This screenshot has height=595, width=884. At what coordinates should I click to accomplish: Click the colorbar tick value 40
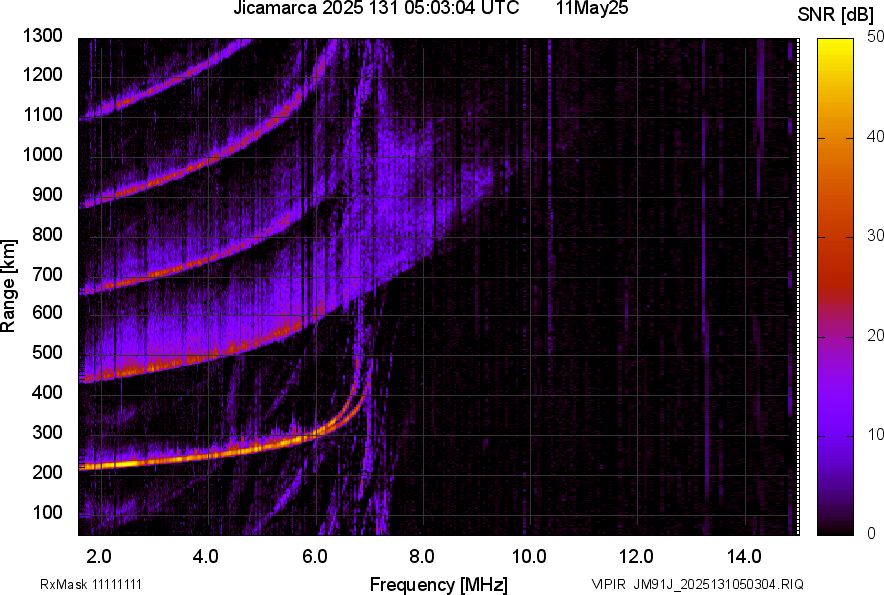pos(875,136)
